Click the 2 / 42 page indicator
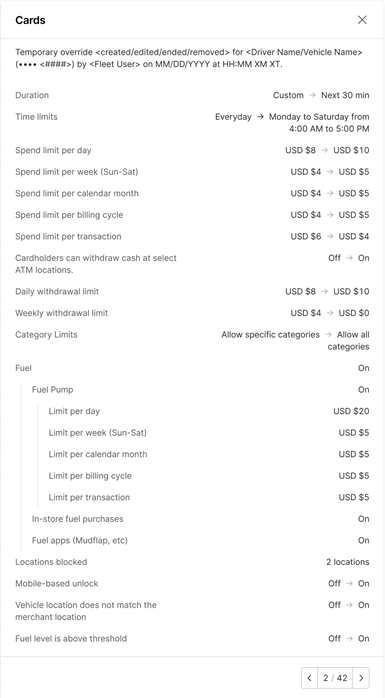385x698 pixels. click(x=335, y=678)
